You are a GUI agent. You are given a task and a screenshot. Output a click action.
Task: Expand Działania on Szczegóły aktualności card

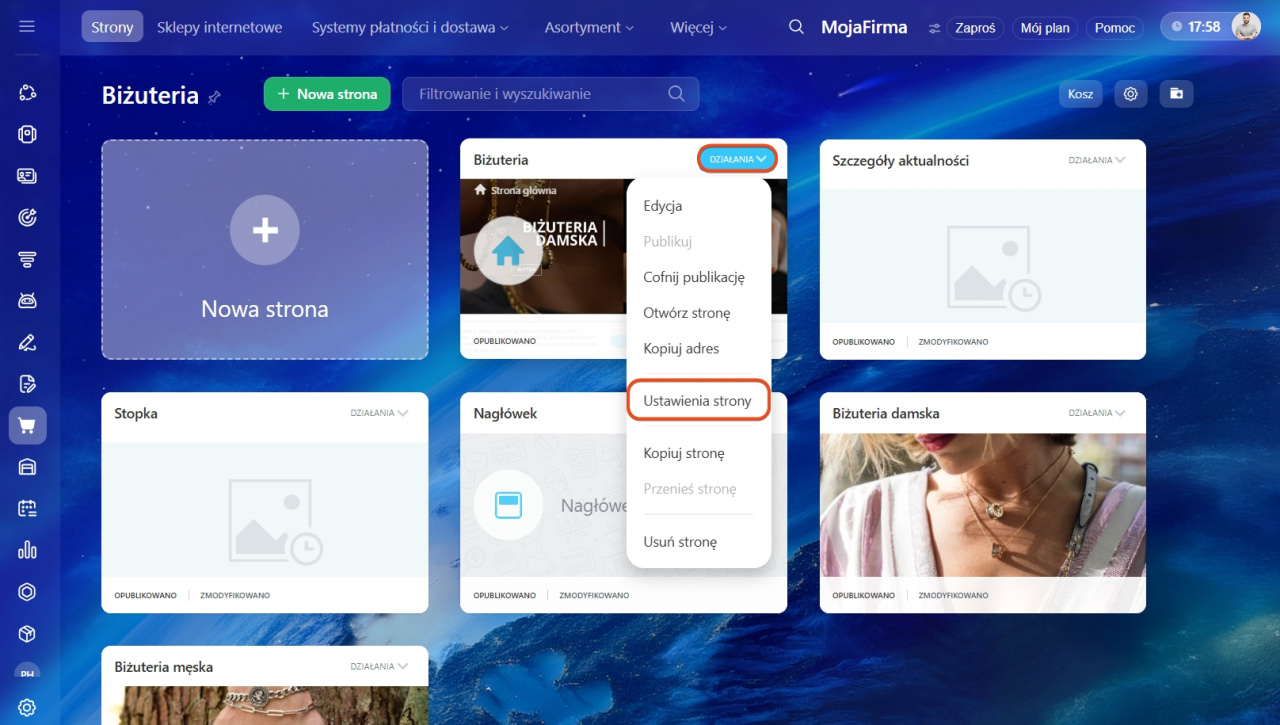[x=1096, y=160]
